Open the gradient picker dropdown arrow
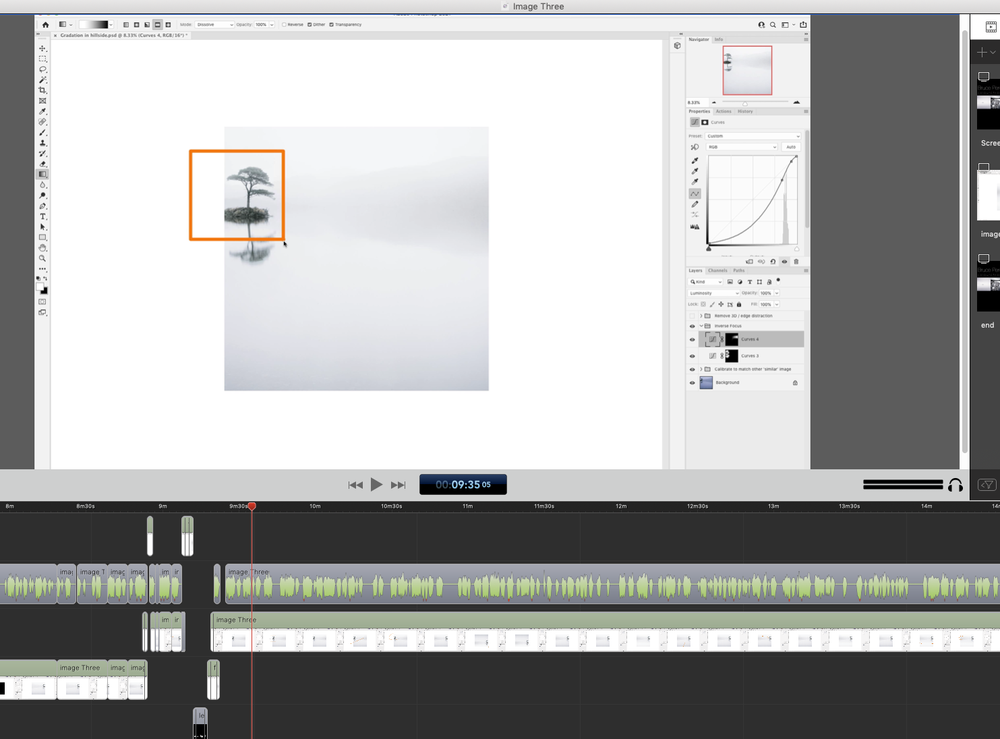The height and width of the screenshot is (739, 1000). [111, 25]
